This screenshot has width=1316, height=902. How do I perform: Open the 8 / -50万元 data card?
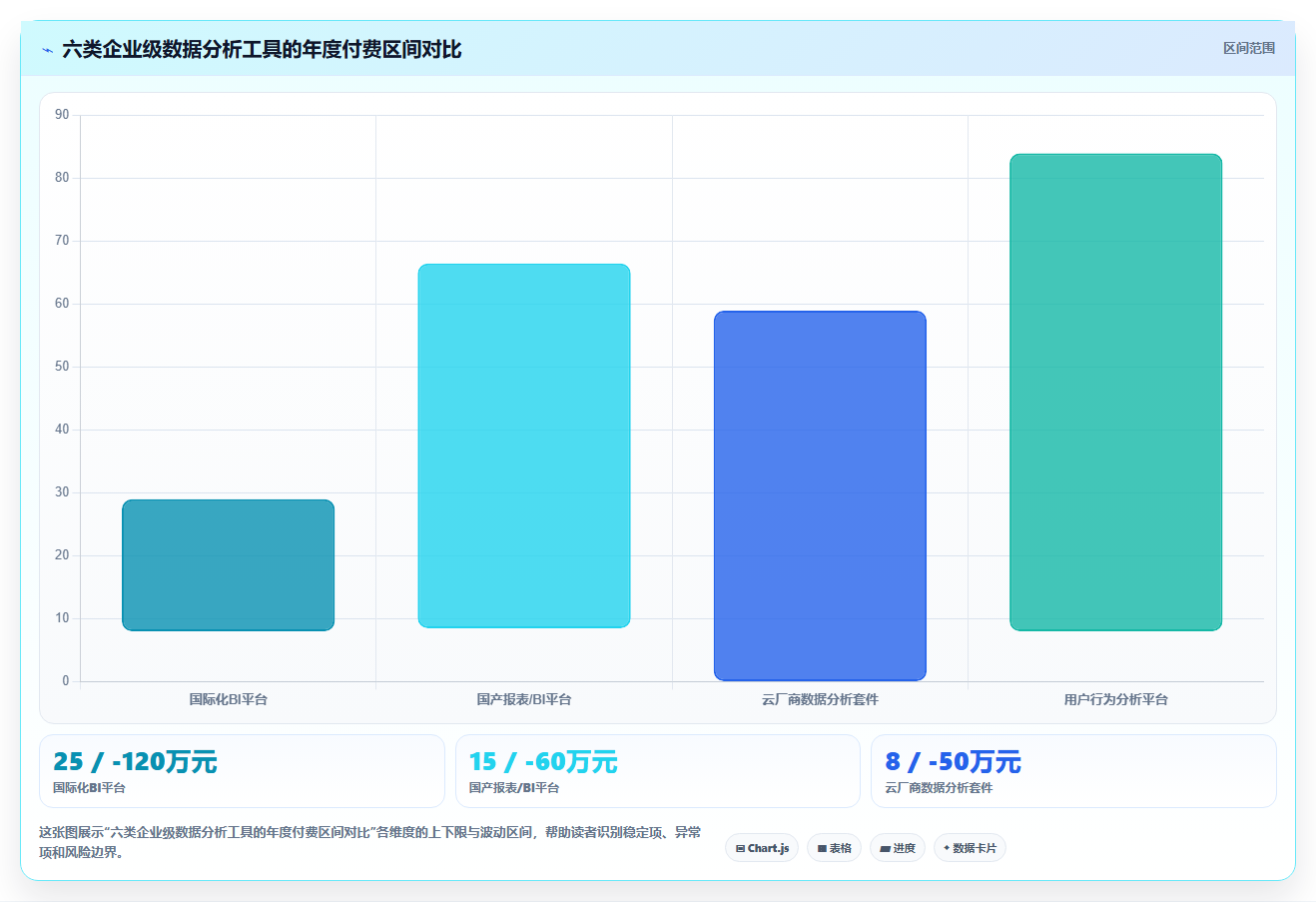coord(1073,771)
